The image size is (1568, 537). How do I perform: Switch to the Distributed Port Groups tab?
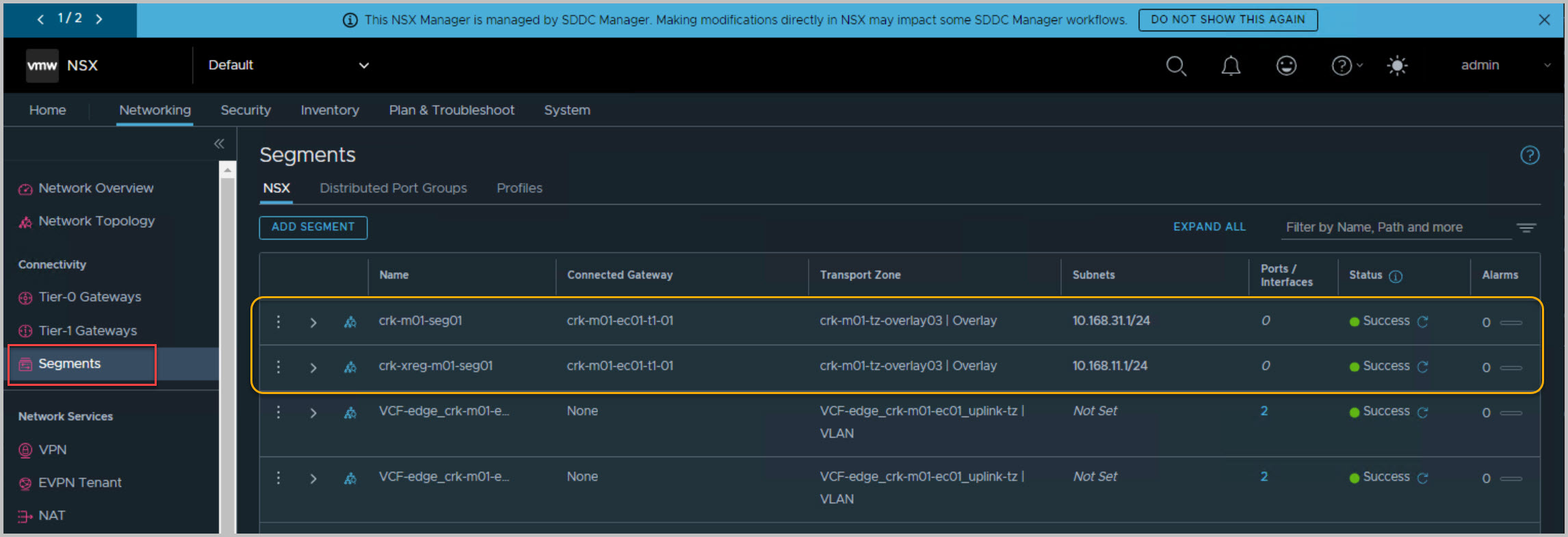click(x=393, y=188)
